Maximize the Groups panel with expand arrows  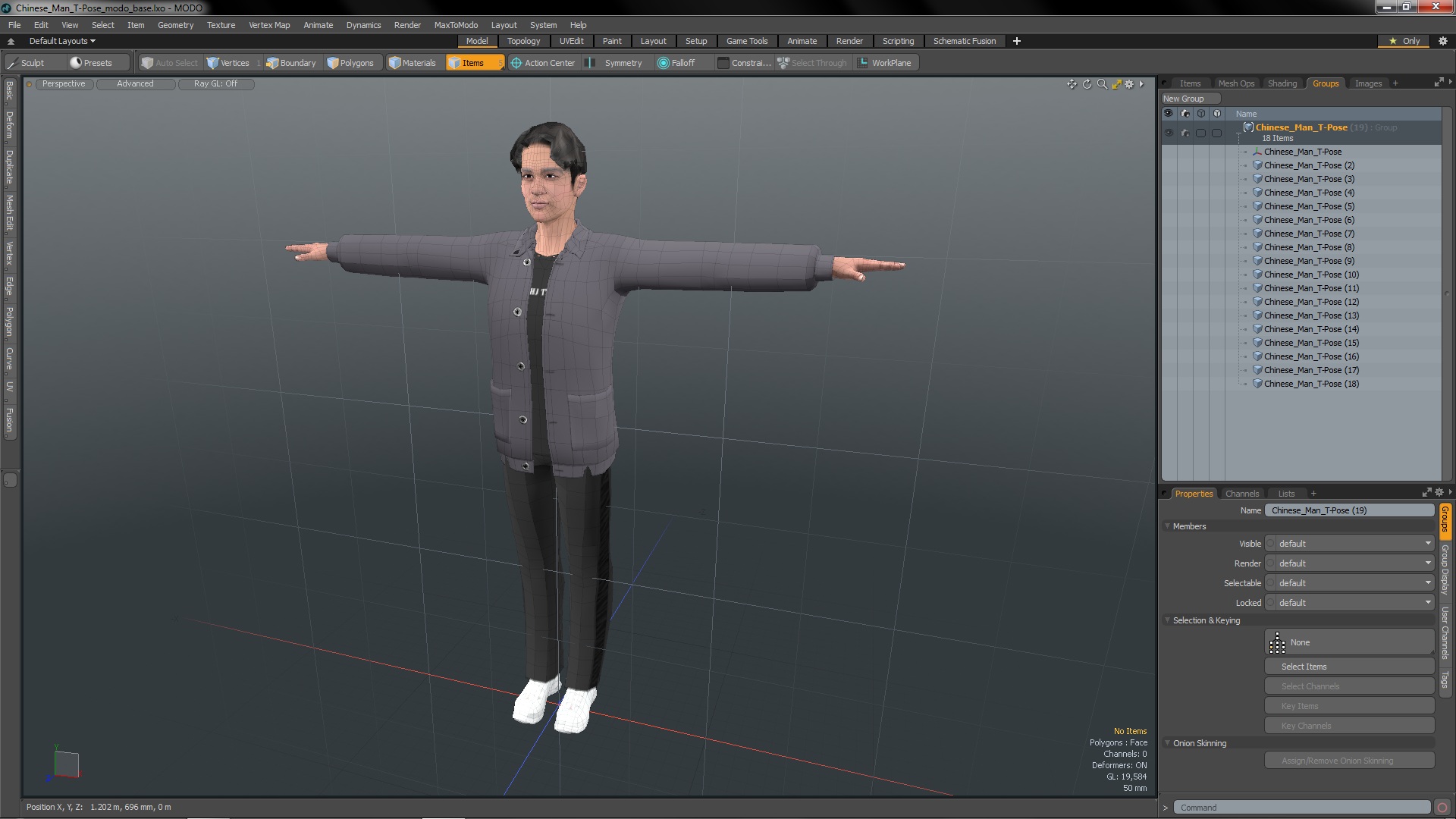click(x=1439, y=83)
